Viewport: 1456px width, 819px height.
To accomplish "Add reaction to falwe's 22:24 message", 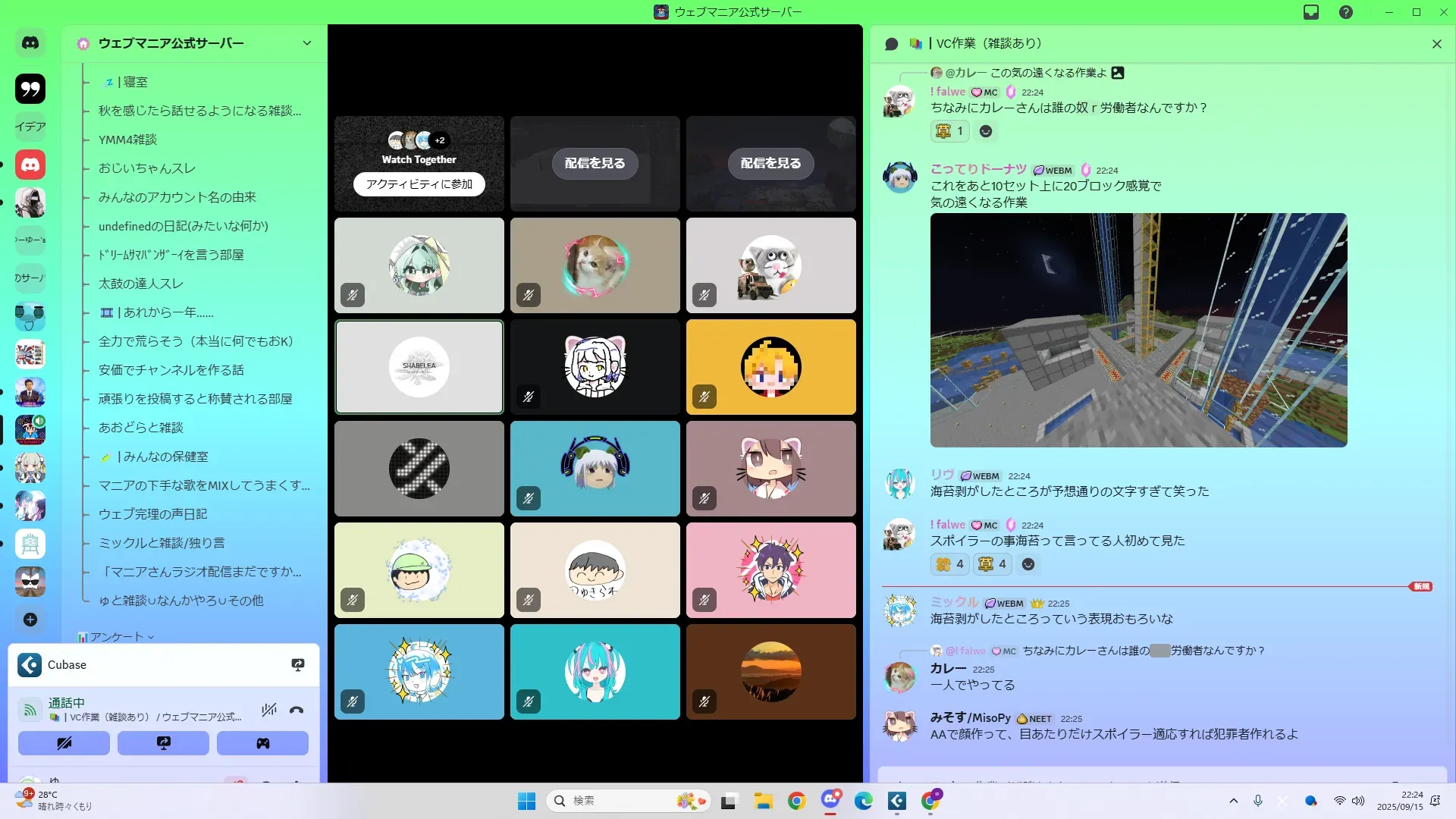I will coord(985,131).
